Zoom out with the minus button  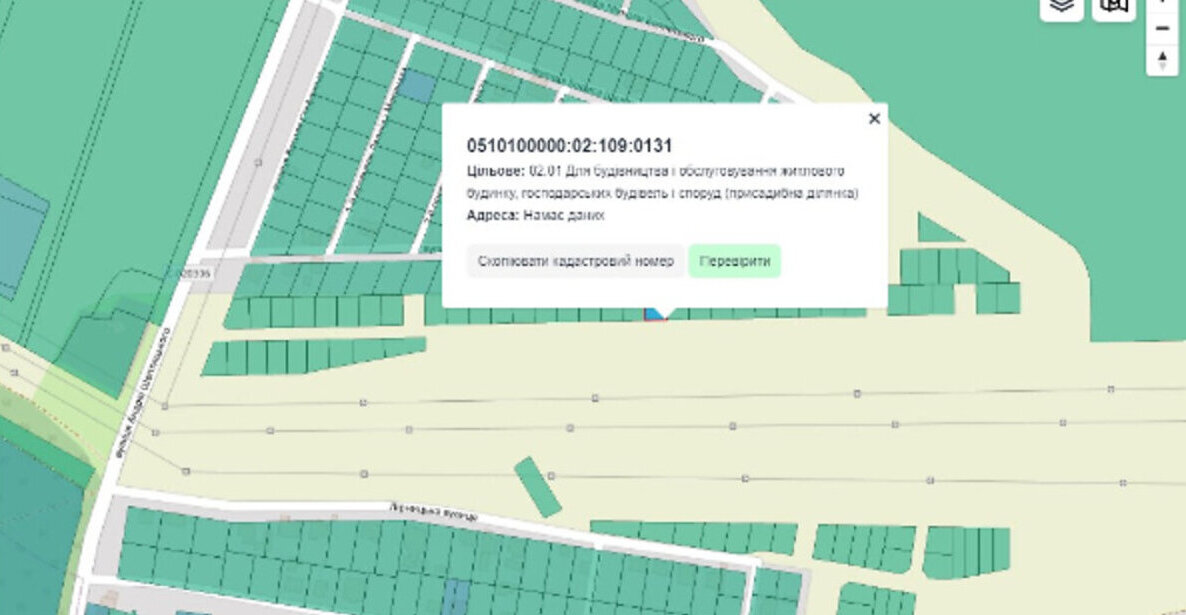(1162, 28)
